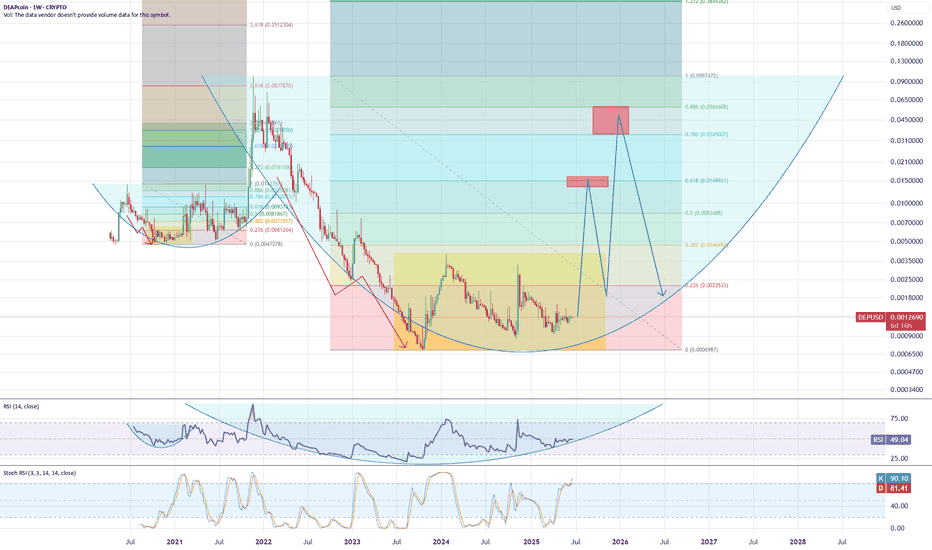
Task: Click the 0.0018000 price axis label
Action: tap(906, 298)
